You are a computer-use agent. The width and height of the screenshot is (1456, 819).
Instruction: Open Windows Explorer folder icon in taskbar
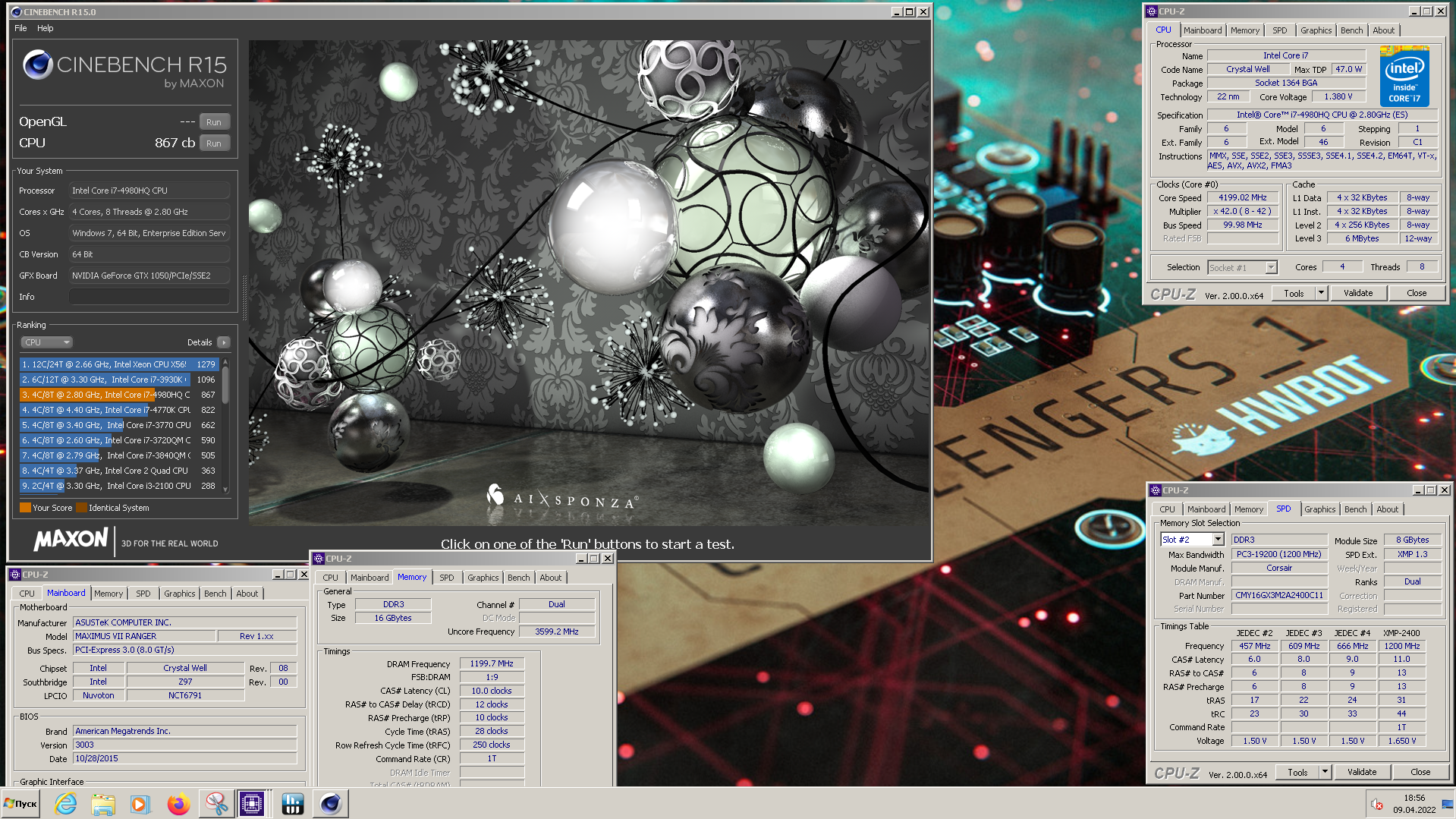[x=102, y=804]
